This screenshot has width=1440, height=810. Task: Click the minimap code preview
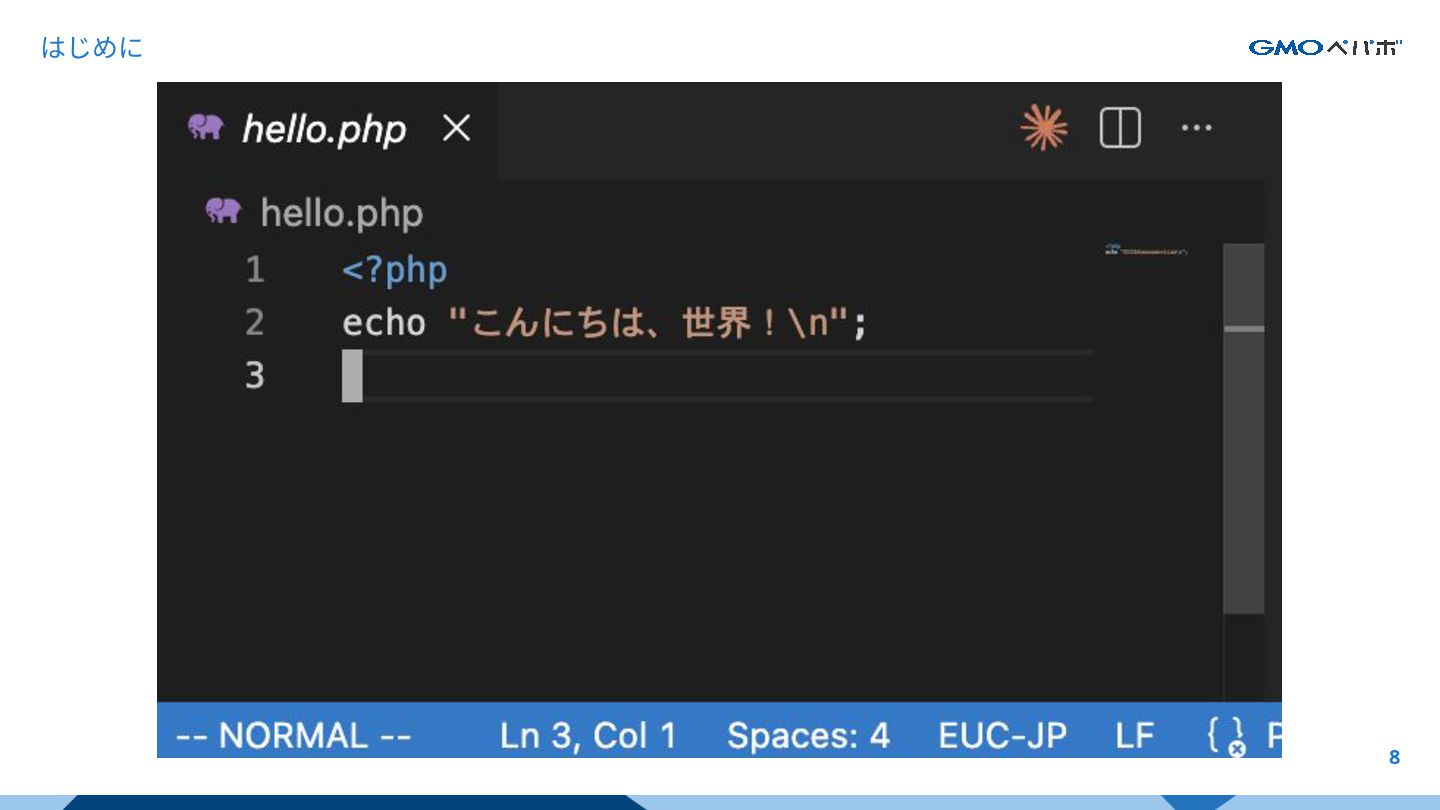coord(1146,249)
